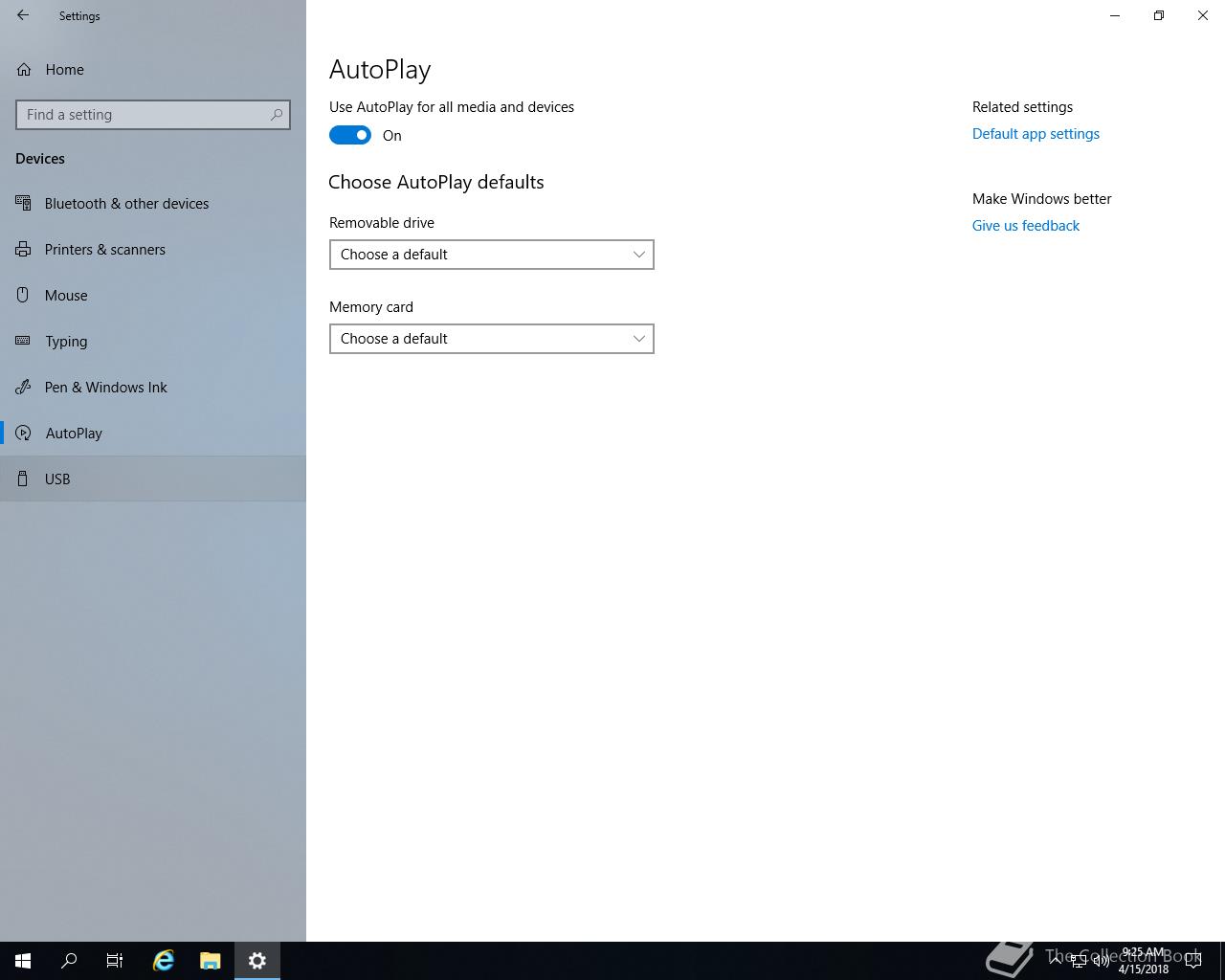The width and height of the screenshot is (1225, 980).
Task: Click the AutoPlay sidebar icon
Action: pyautogui.click(x=23, y=433)
